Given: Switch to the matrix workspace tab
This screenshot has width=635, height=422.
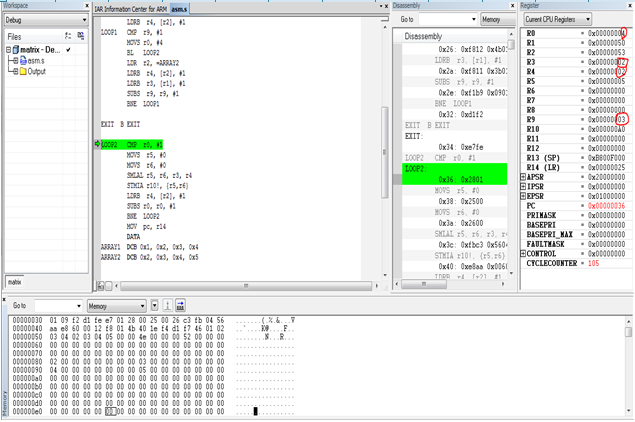Looking at the screenshot, I should click(x=14, y=282).
